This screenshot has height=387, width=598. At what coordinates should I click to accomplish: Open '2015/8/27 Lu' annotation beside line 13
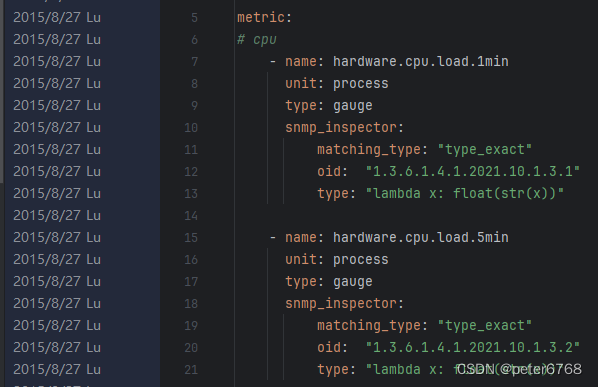[x=57, y=194]
